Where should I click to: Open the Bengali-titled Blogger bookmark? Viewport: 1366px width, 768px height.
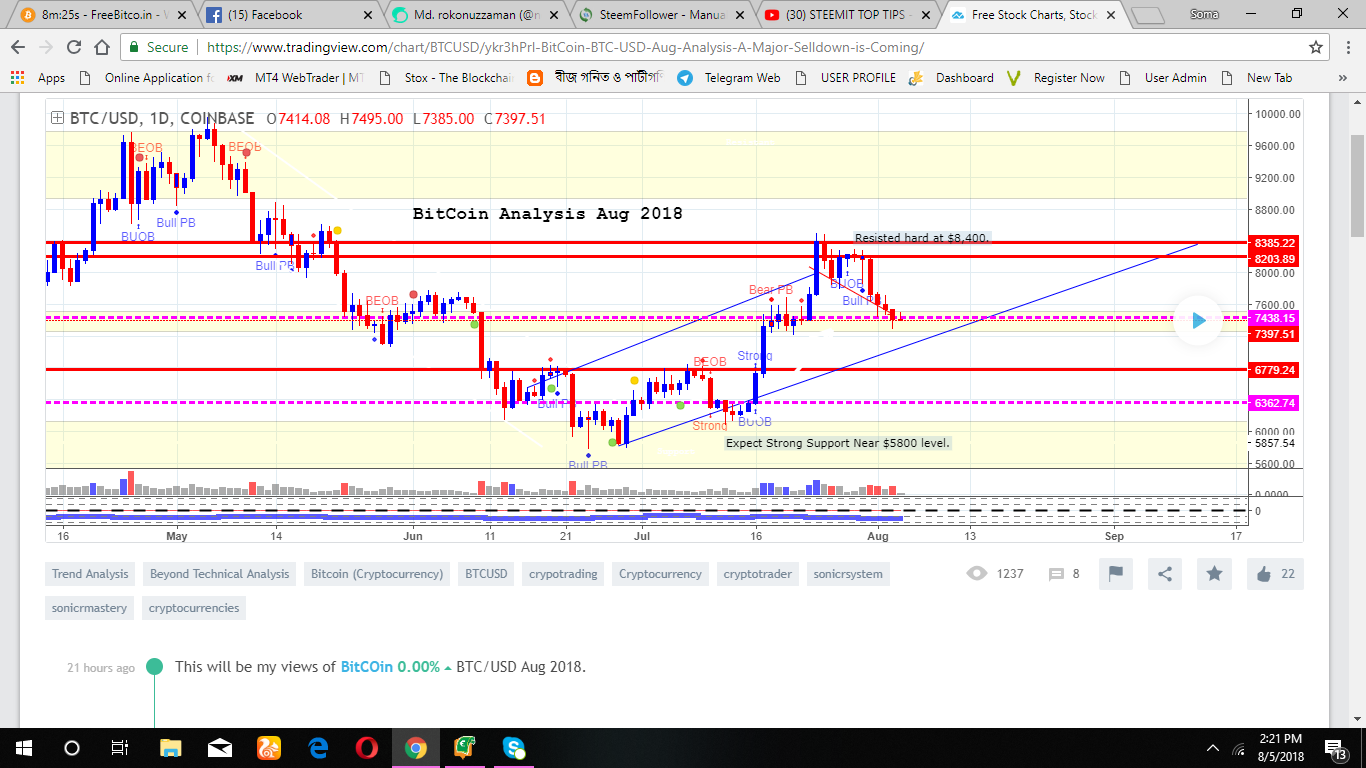(596, 78)
